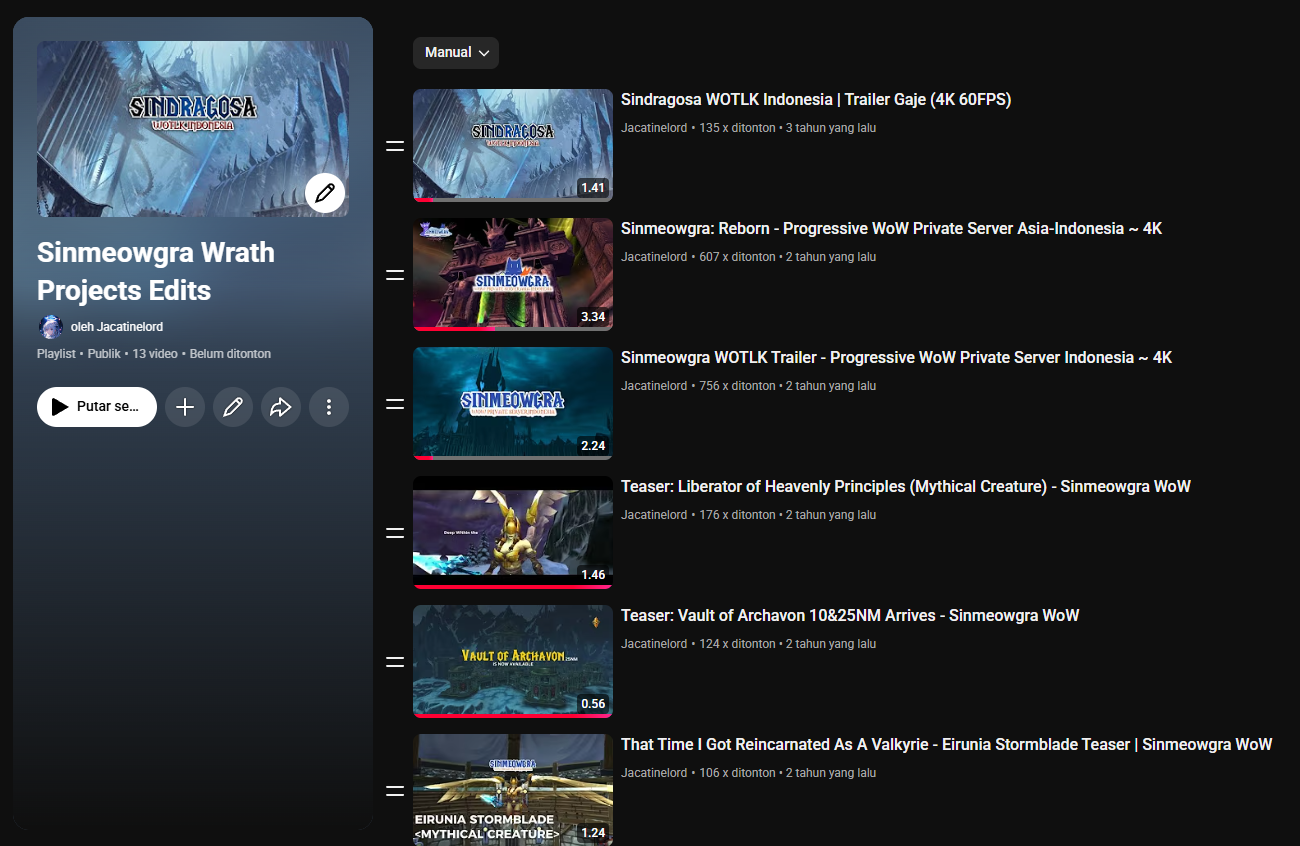
Task: Click the reorder handle for Vault of Archavon teaser
Action: [395, 662]
